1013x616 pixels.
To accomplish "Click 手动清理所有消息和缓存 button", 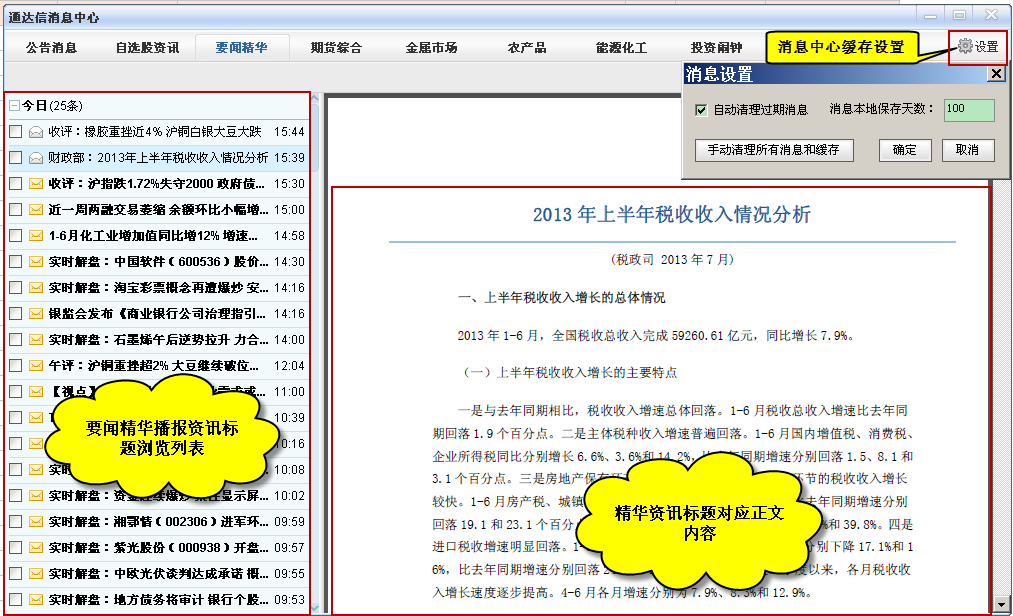I will (x=773, y=150).
